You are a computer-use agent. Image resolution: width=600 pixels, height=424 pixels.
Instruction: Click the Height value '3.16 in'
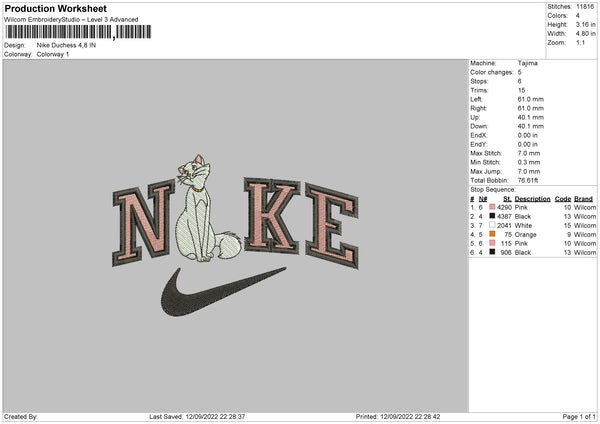585,24
